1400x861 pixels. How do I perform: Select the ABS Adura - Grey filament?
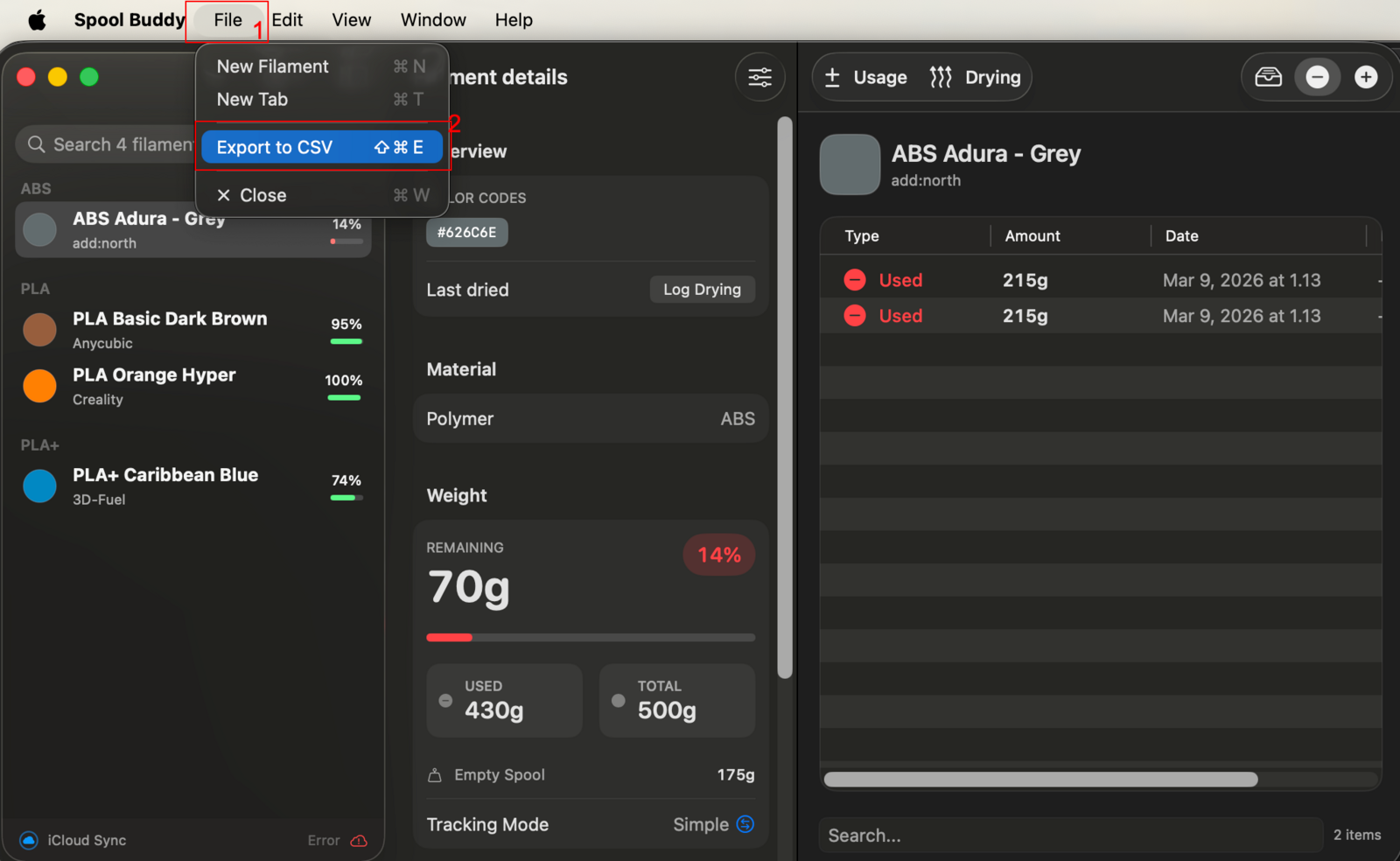pyautogui.click(x=192, y=230)
